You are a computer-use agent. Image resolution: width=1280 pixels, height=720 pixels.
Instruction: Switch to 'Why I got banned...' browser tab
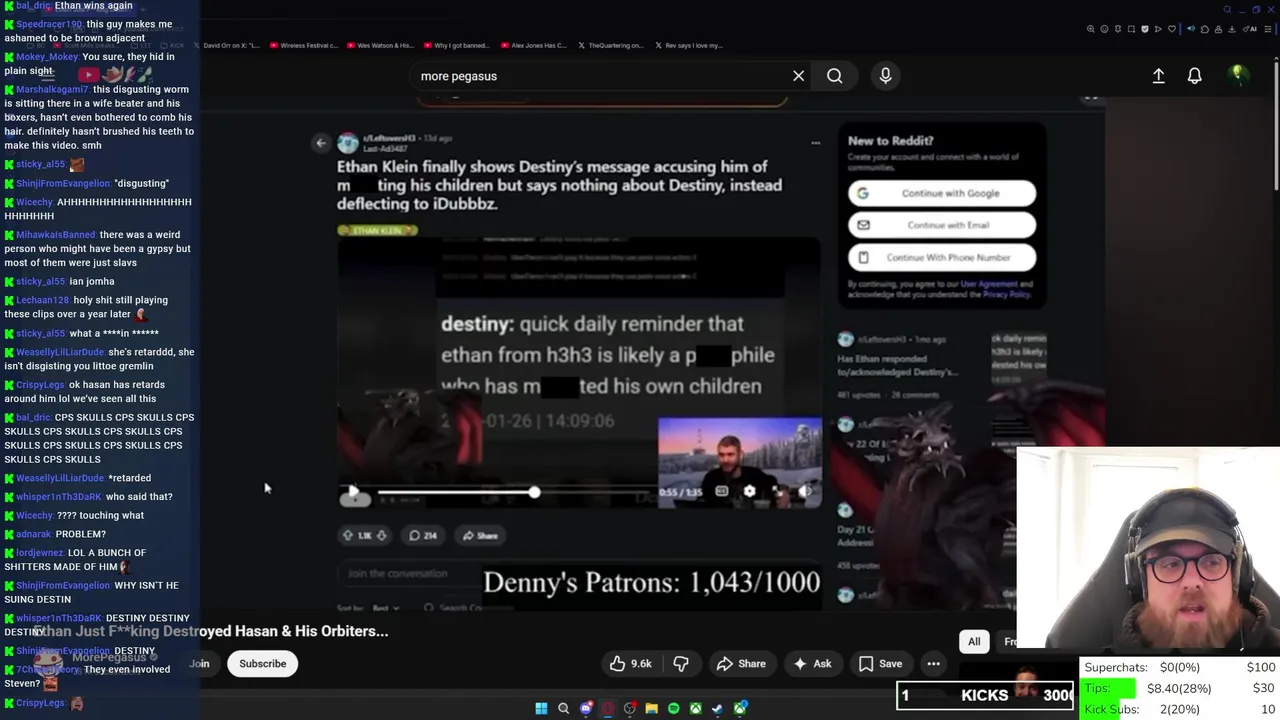456,45
